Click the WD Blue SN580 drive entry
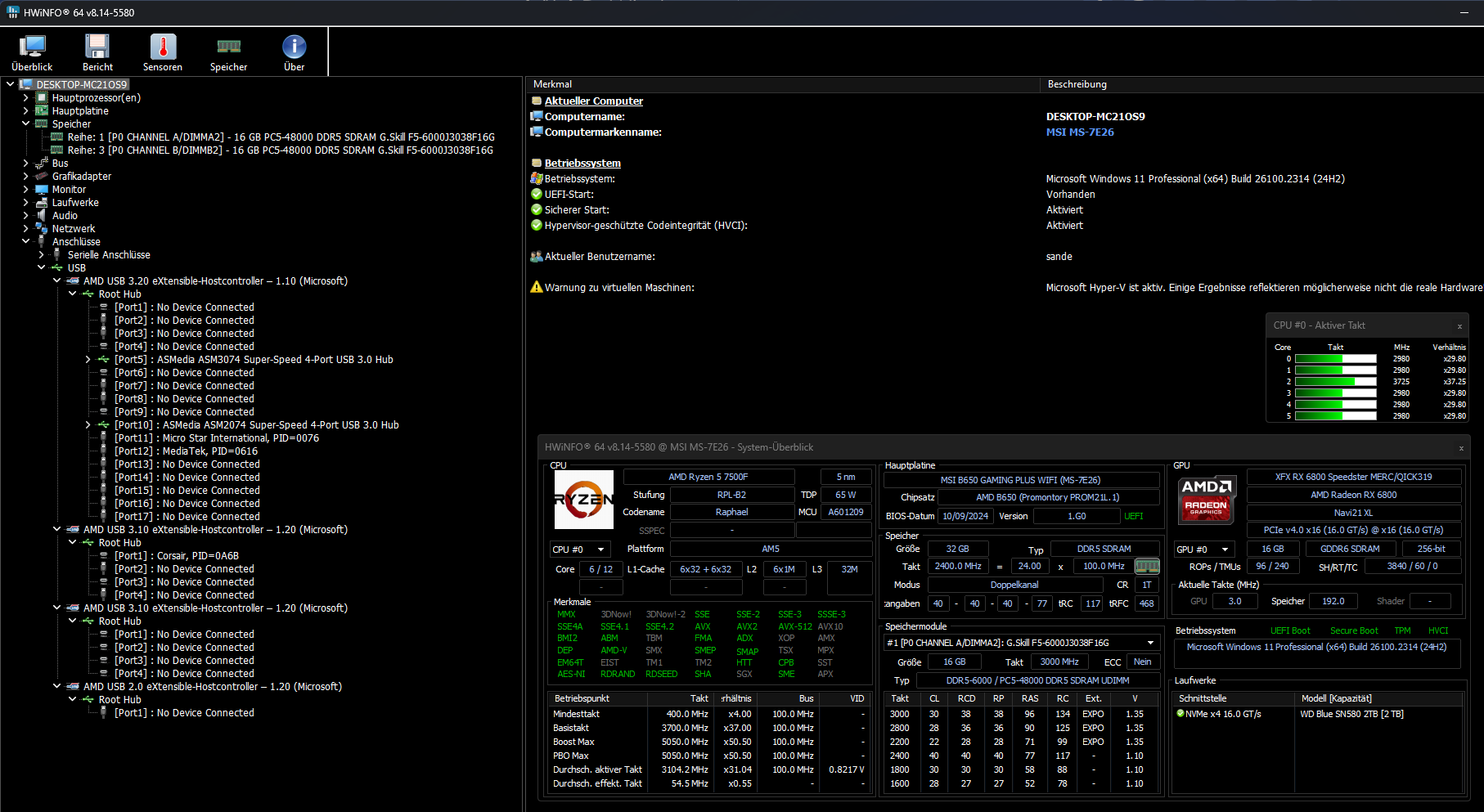This screenshot has width=1484, height=812. click(1352, 714)
